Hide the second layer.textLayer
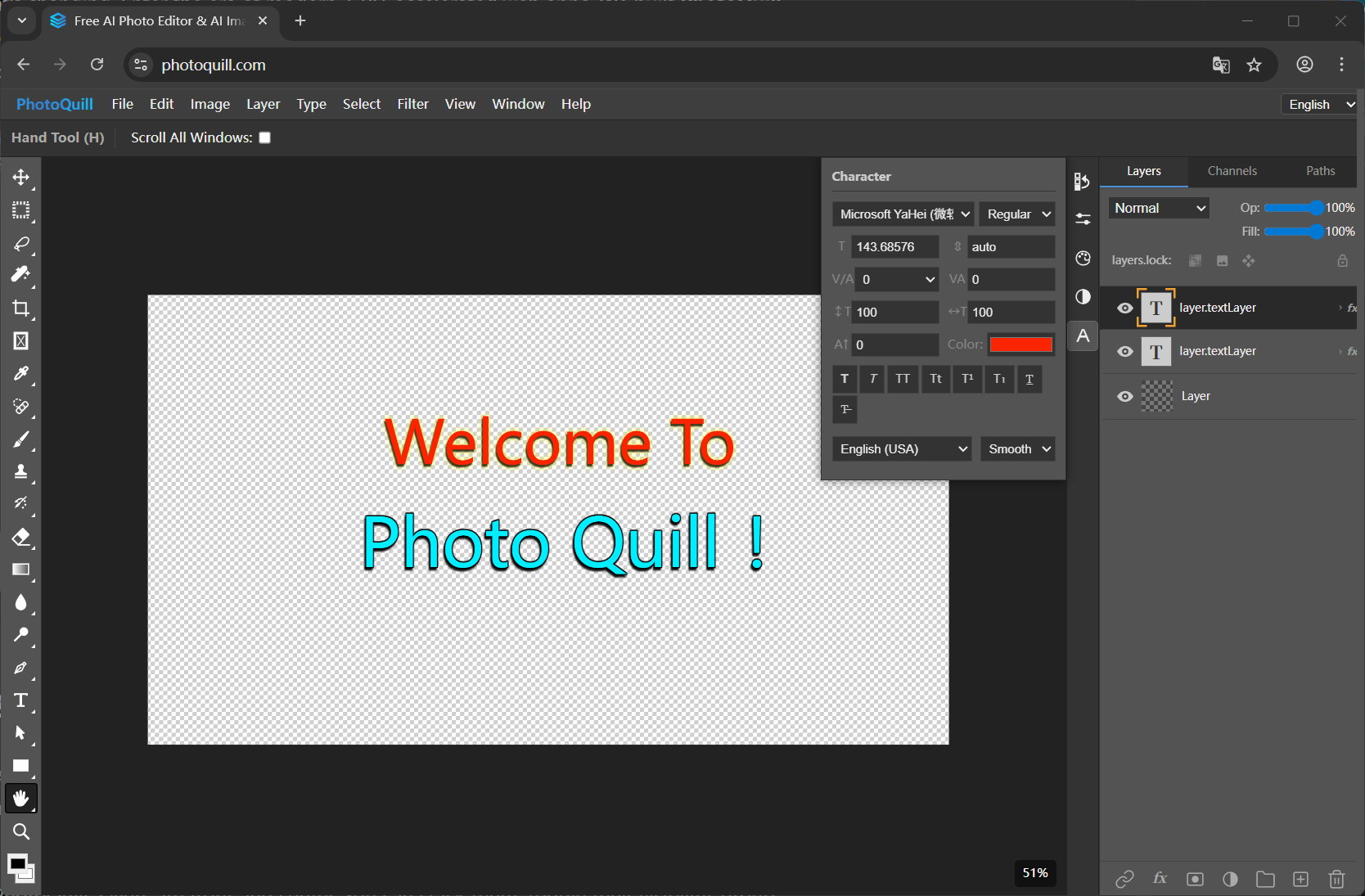The width and height of the screenshot is (1365, 896). click(x=1125, y=352)
